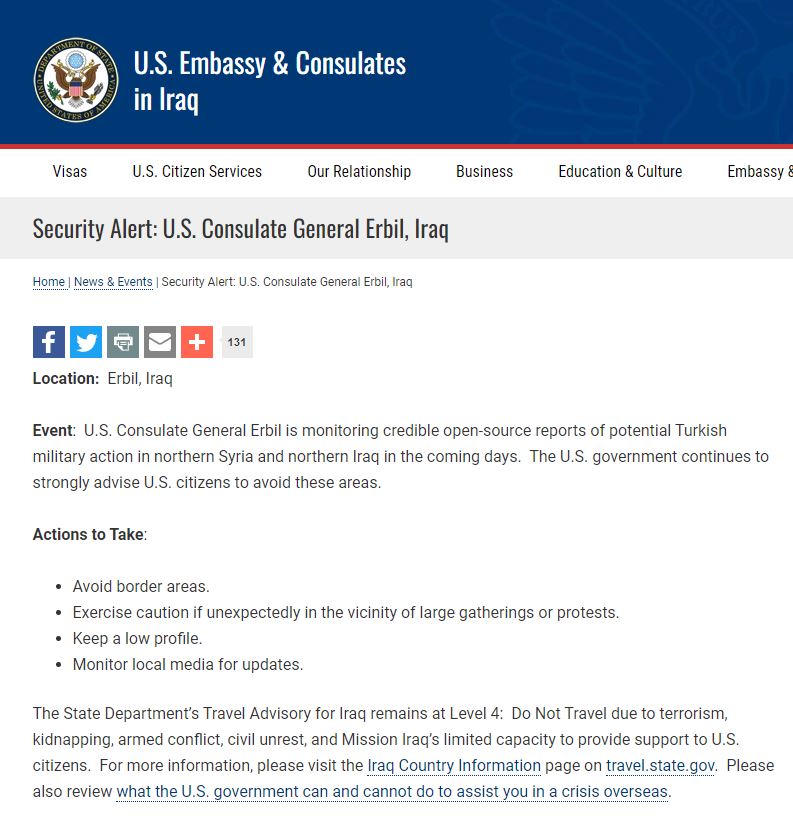793x820 pixels.
Task: Click the Security Alert page heading
Action: point(240,229)
